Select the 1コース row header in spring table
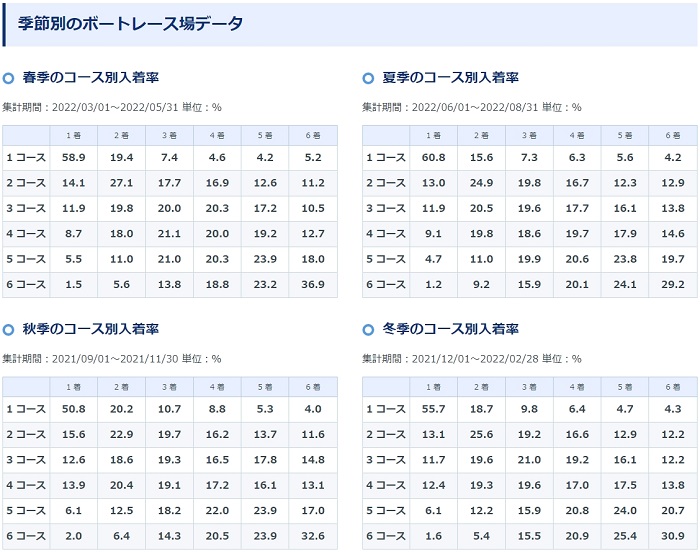 (x=26, y=157)
